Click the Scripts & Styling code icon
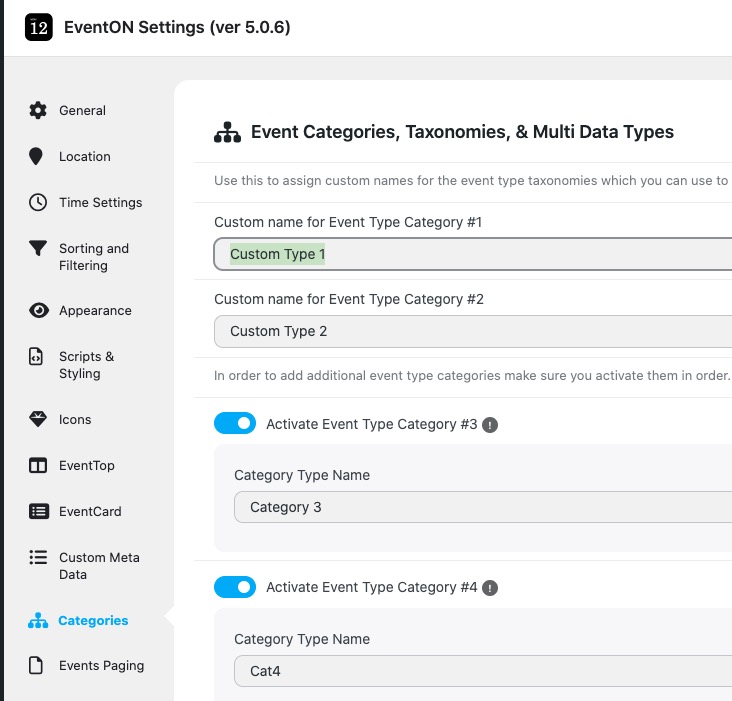The width and height of the screenshot is (732, 701). click(38, 357)
